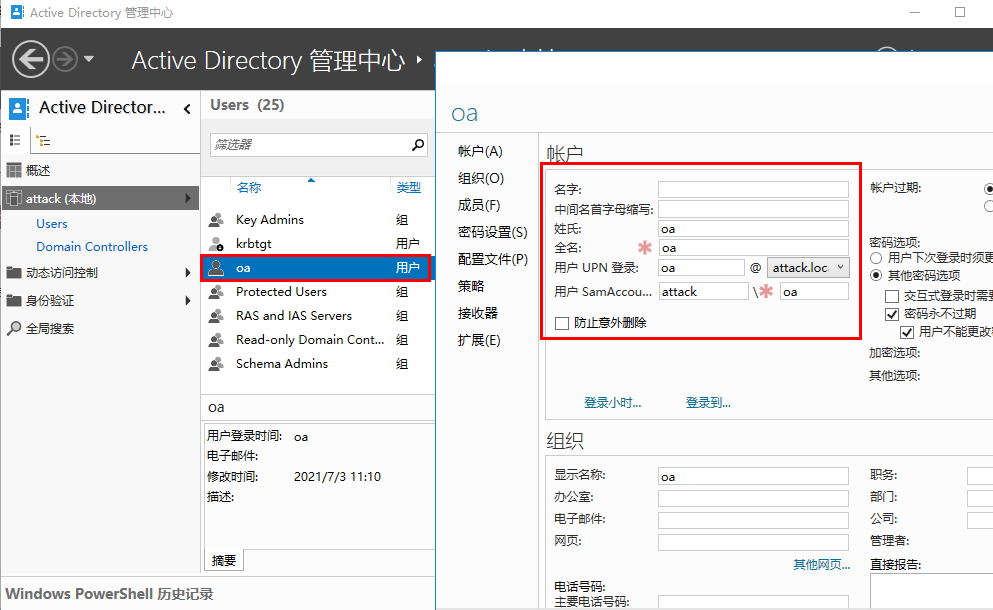The height and width of the screenshot is (610, 993).
Task: Go to 策略 section
Action: tap(471, 286)
